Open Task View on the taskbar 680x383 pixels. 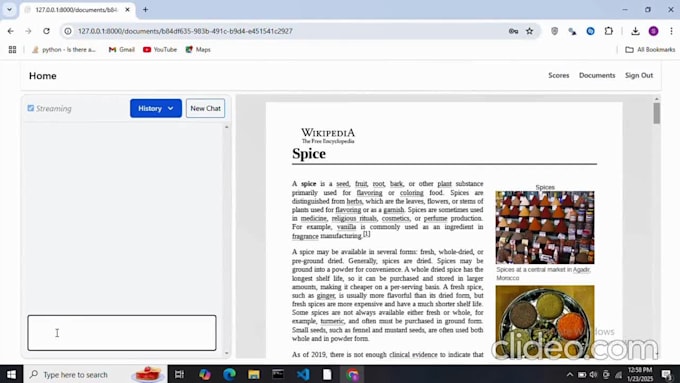pyautogui.click(x=179, y=374)
